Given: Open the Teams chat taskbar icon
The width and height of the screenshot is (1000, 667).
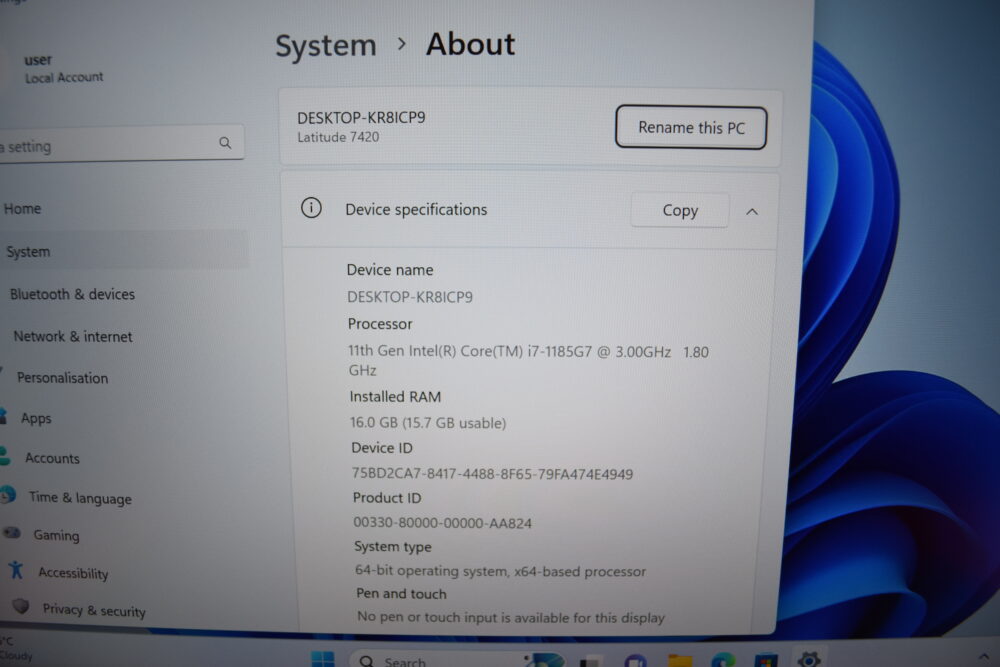Looking at the screenshot, I should [x=635, y=661].
